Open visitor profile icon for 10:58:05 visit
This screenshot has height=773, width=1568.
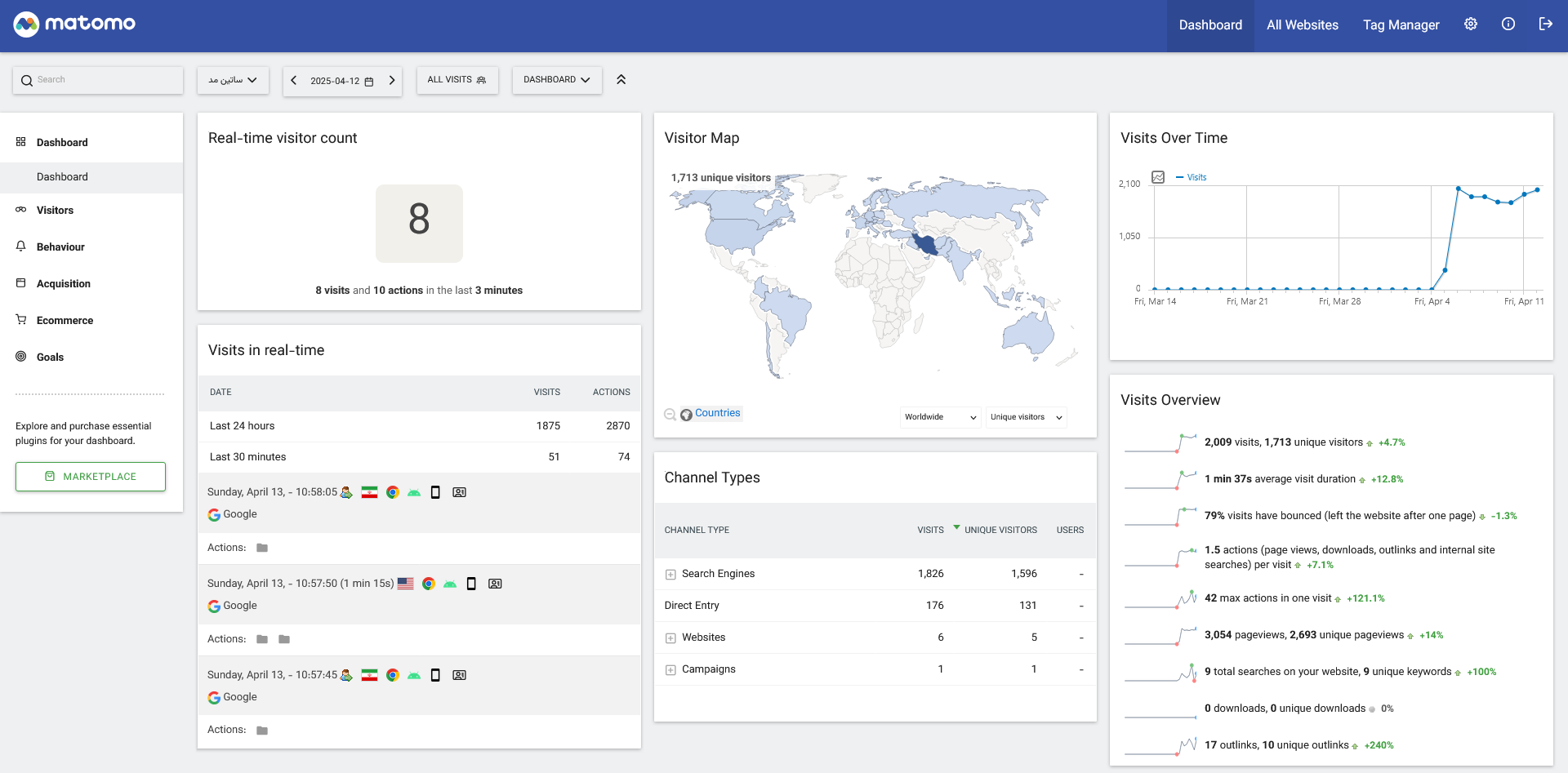click(460, 492)
